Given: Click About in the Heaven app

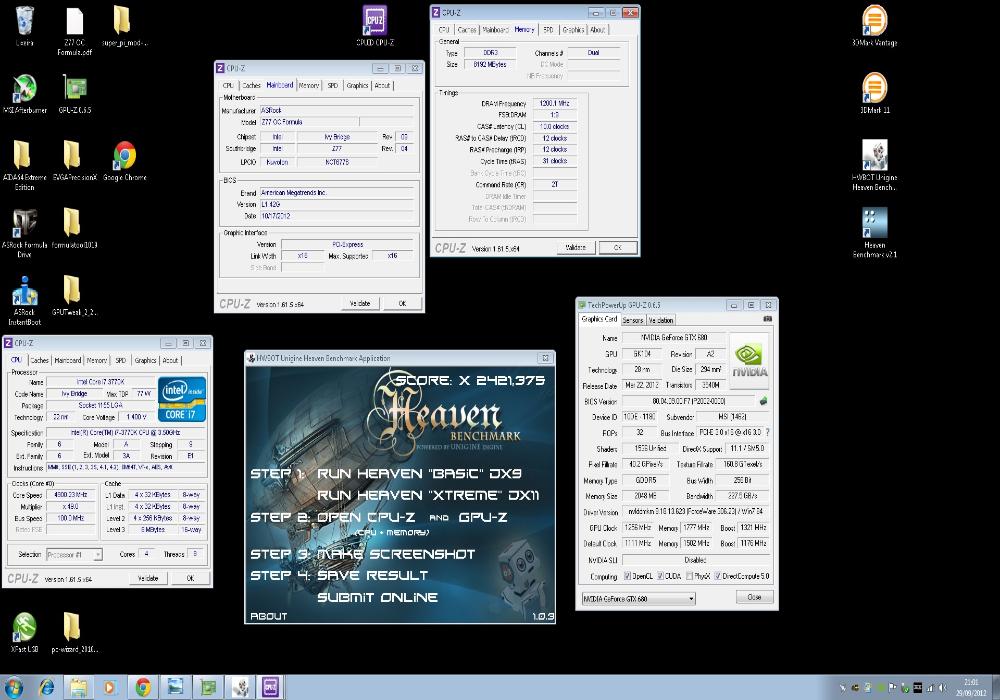Looking at the screenshot, I should tap(268, 616).
